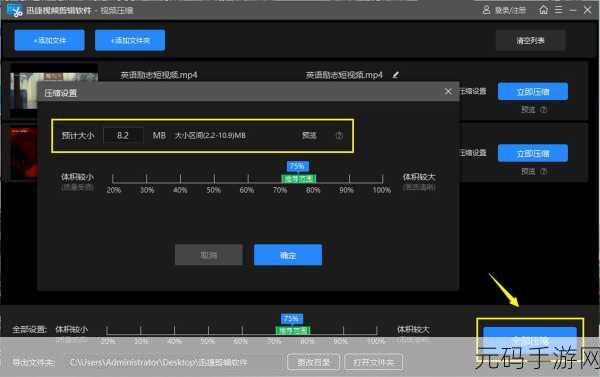The width and height of the screenshot is (600, 377).
Task: Click the 预计大小 input showing 8.2
Action: (x=123, y=135)
